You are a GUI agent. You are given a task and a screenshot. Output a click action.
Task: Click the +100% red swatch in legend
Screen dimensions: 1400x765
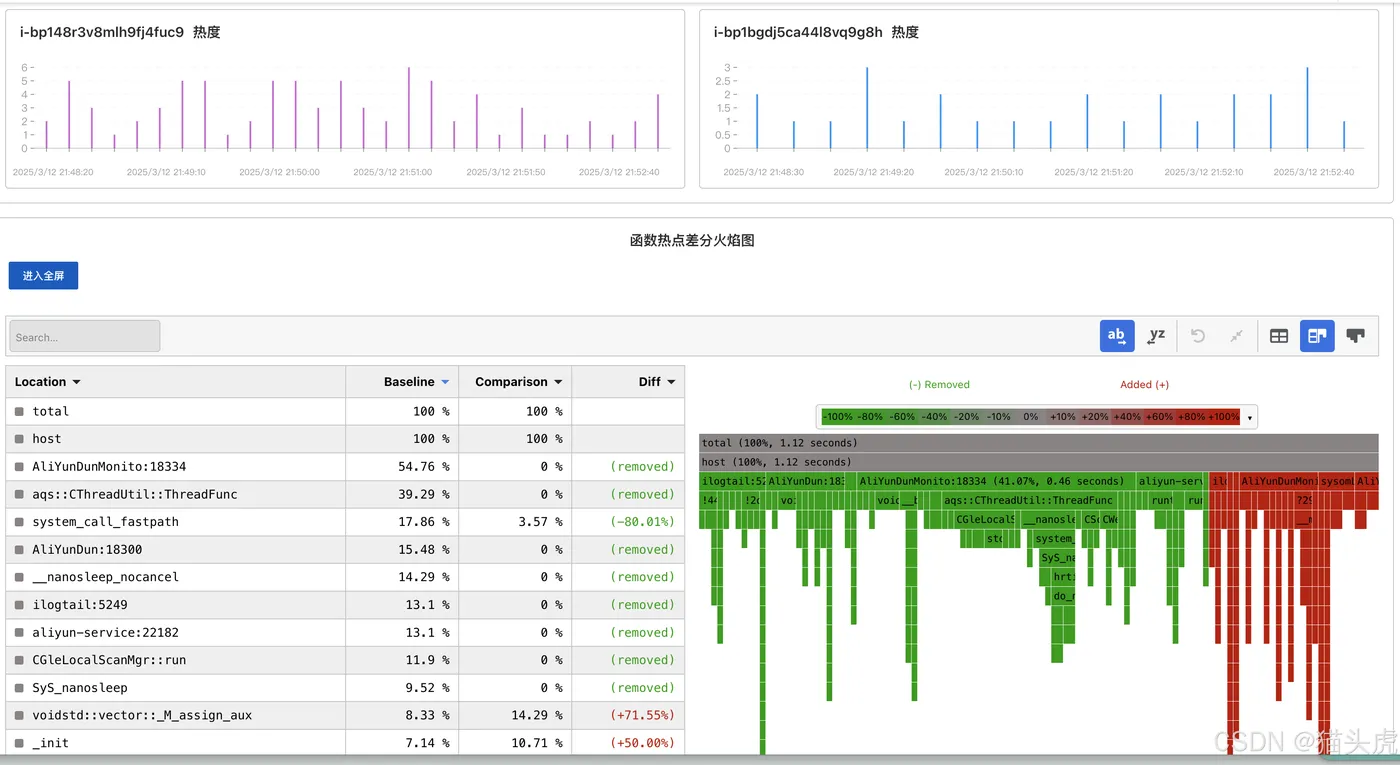pyautogui.click(x=1223, y=417)
